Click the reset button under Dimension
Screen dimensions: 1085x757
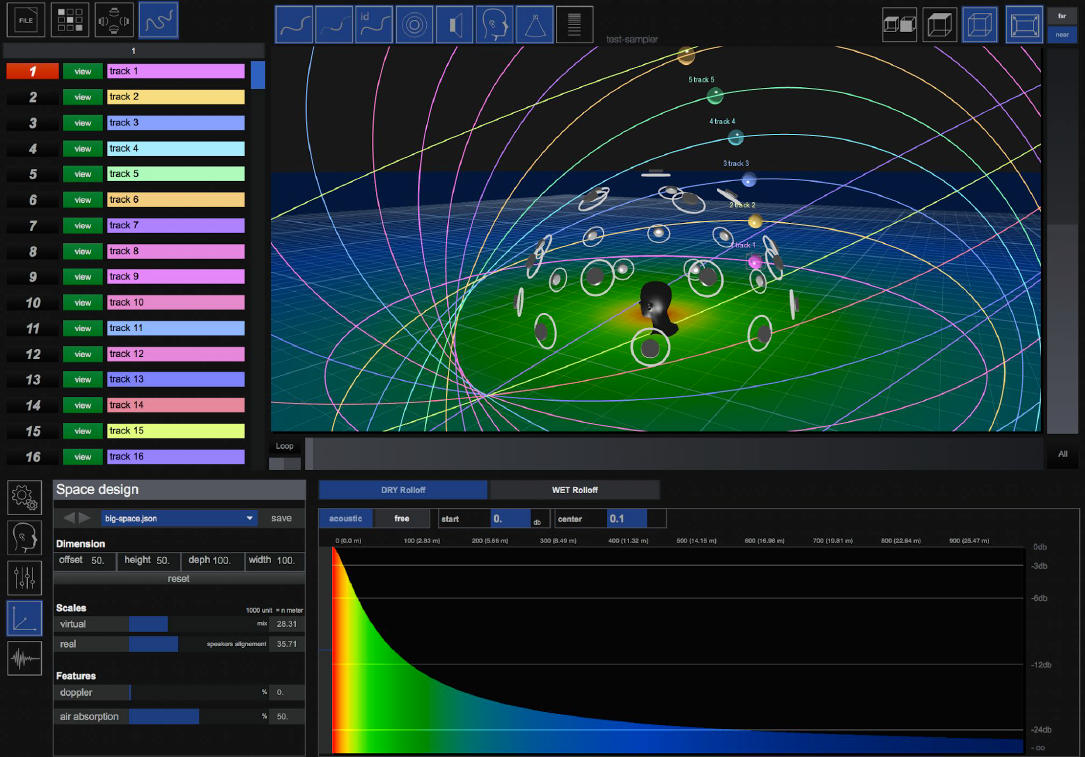point(178,578)
